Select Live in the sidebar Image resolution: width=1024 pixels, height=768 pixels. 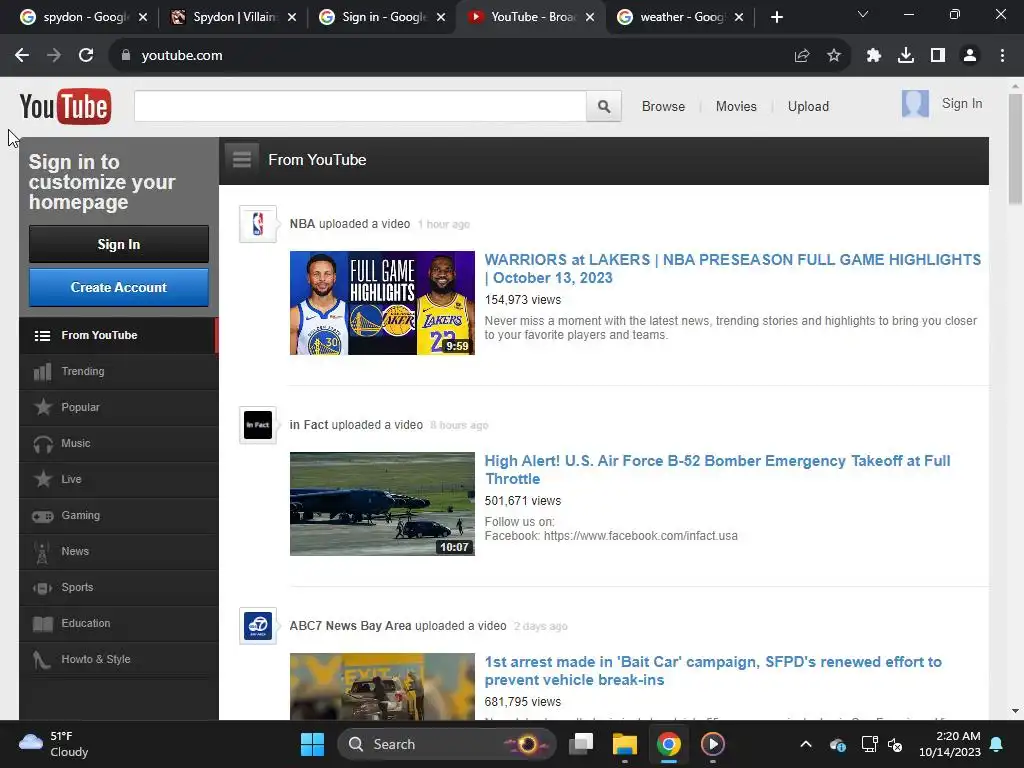coord(119,479)
